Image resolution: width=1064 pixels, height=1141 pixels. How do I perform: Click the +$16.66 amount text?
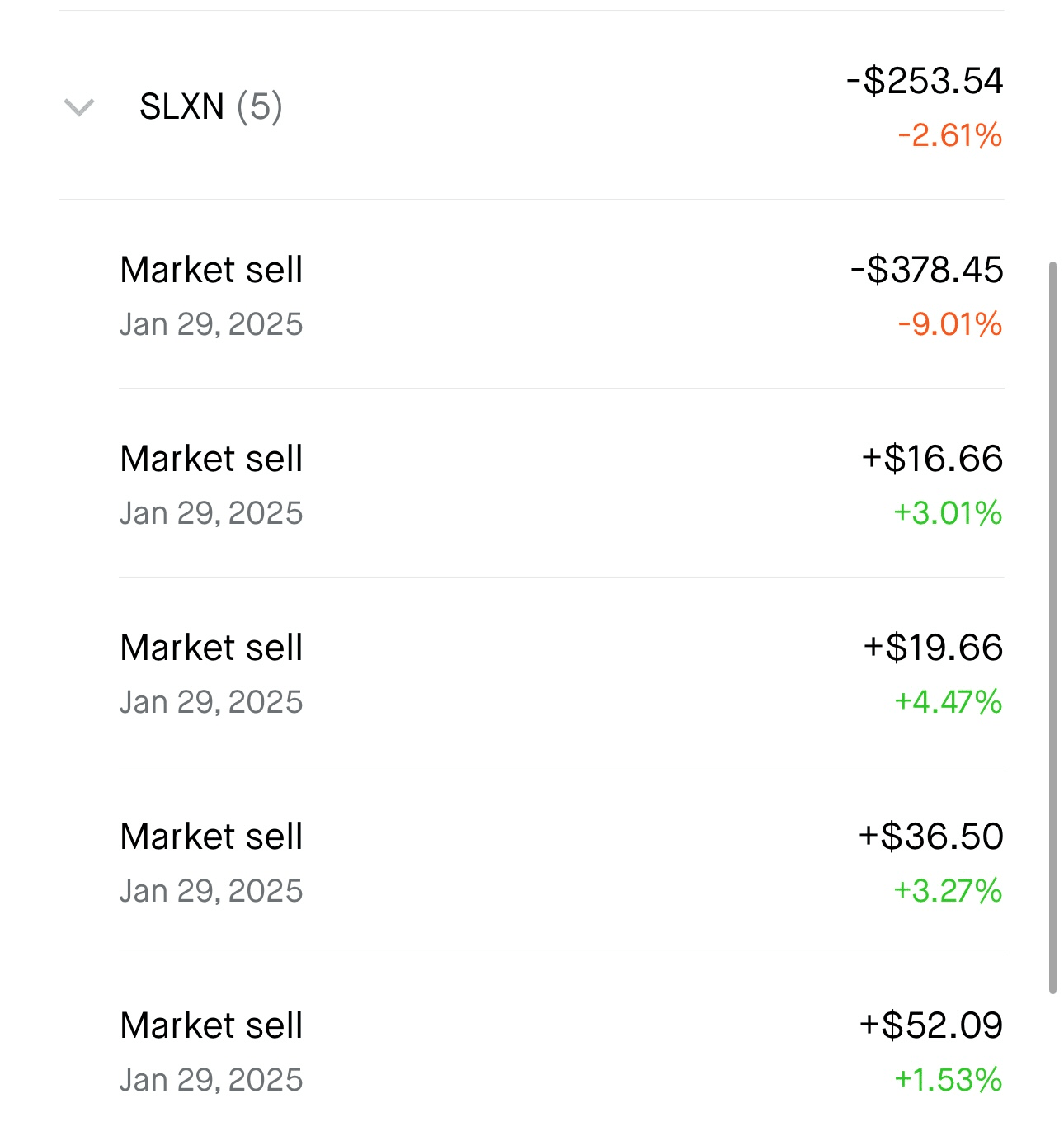(932, 459)
